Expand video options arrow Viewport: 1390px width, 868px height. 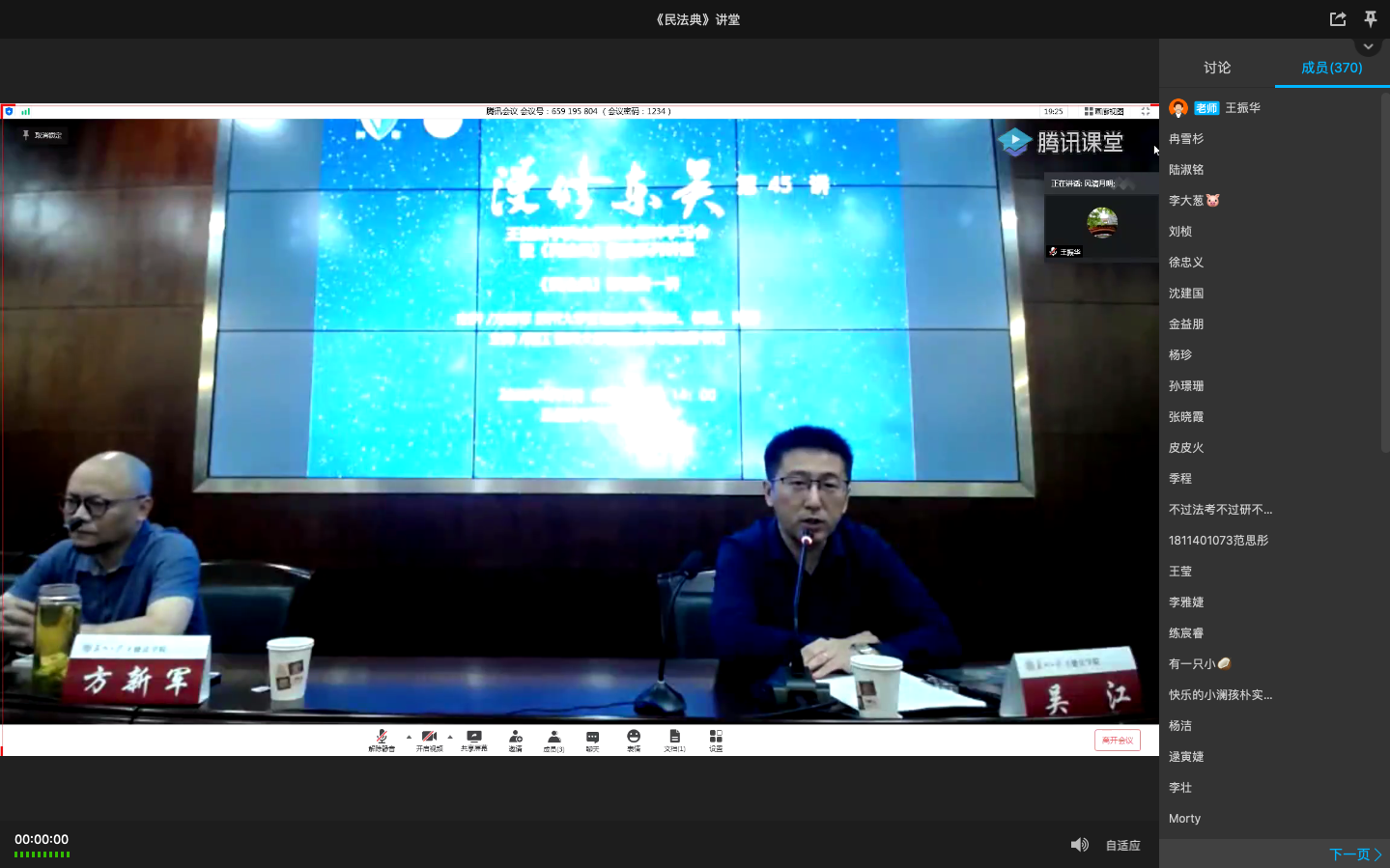coord(450,737)
